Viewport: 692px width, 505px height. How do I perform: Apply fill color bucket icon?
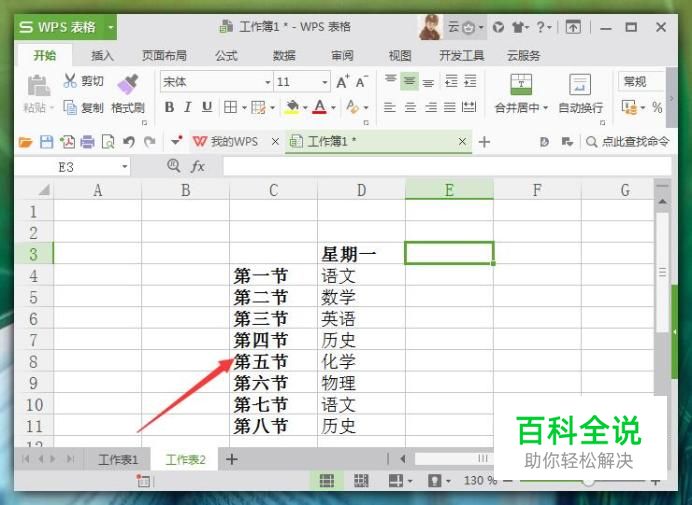pyautogui.click(x=292, y=107)
